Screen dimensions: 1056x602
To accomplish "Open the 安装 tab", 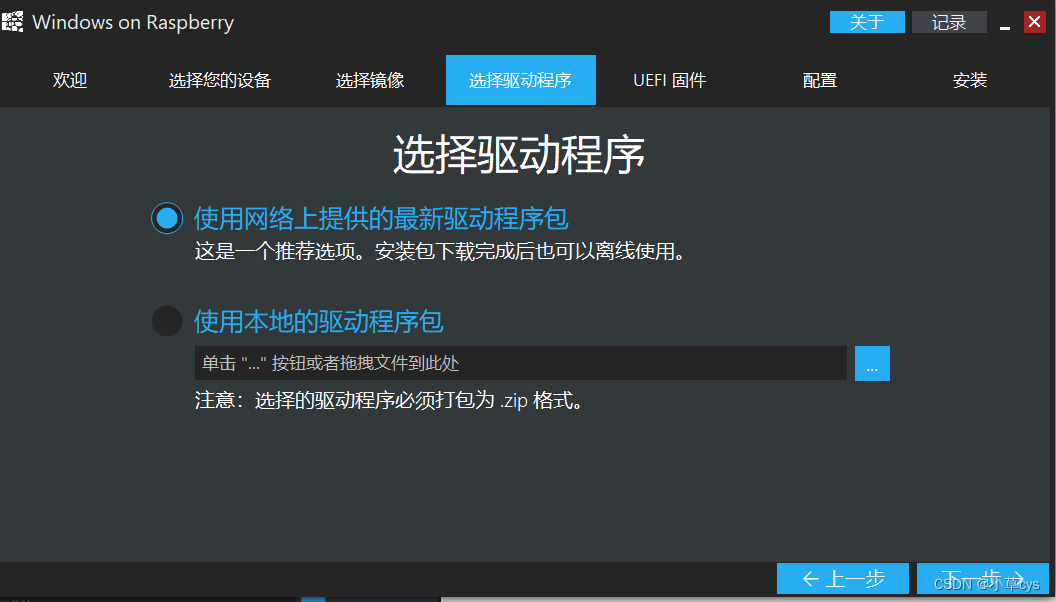I will (x=970, y=80).
